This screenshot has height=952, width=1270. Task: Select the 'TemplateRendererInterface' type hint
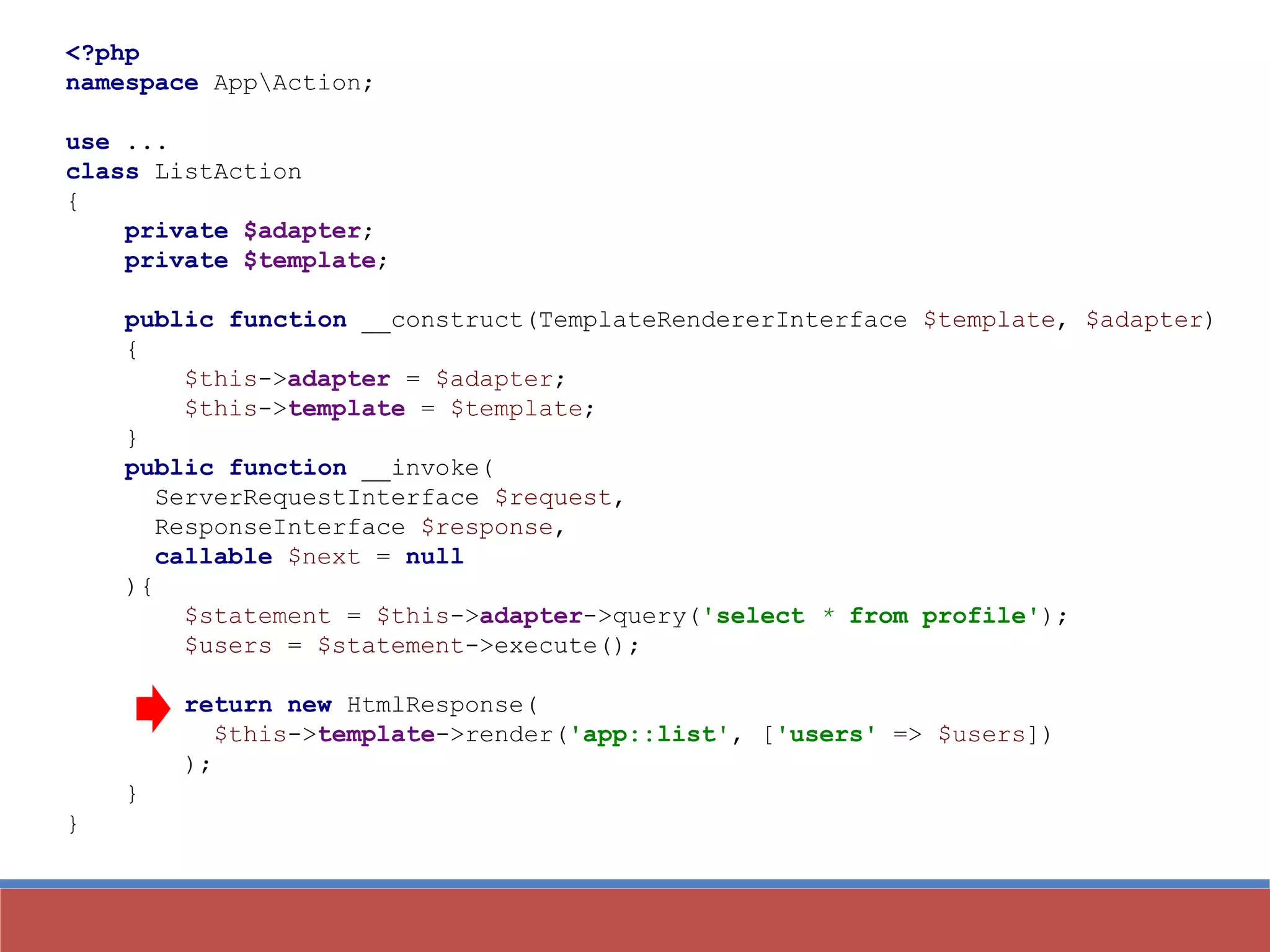[x=722, y=320]
